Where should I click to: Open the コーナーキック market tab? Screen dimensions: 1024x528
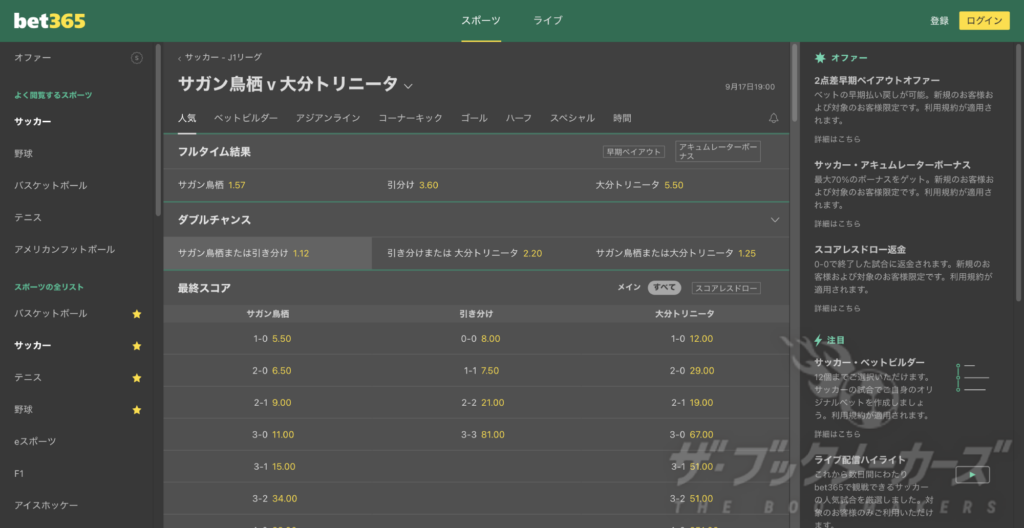411,118
